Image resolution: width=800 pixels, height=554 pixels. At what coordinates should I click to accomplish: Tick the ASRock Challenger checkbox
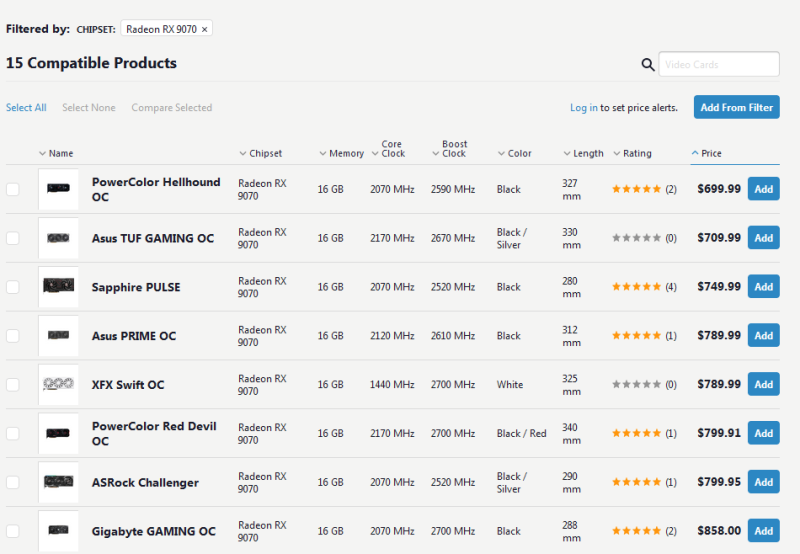point(13,483)
